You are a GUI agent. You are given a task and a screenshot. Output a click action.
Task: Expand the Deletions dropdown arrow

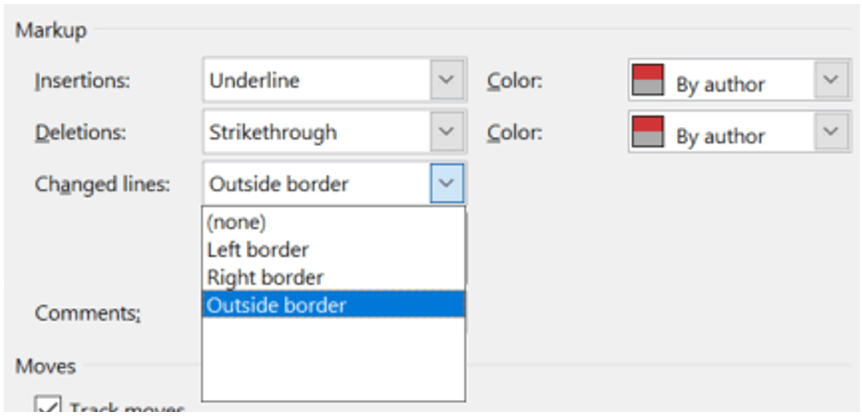[447, 133]
